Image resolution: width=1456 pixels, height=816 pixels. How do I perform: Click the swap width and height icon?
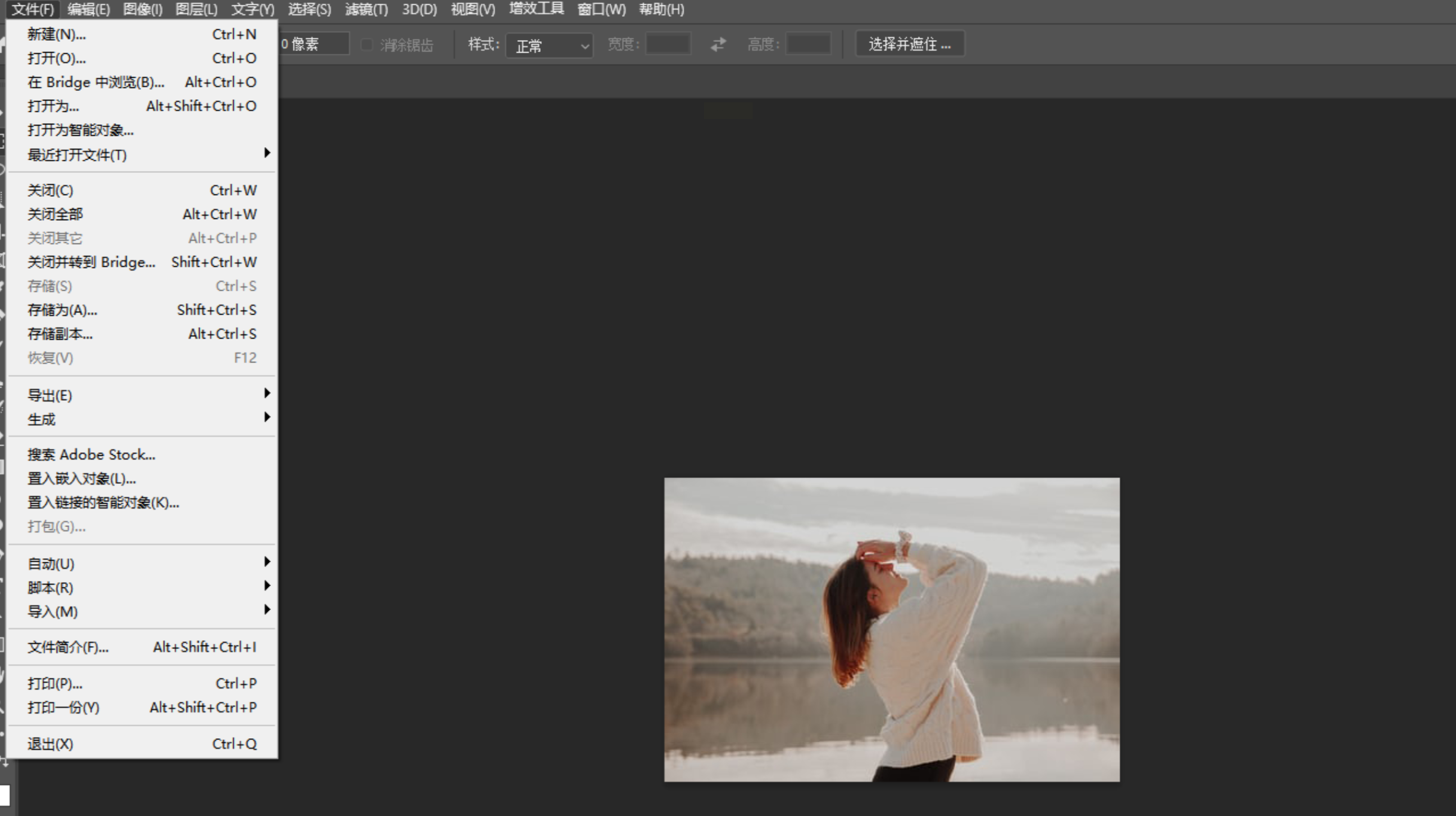pos(718,44)
